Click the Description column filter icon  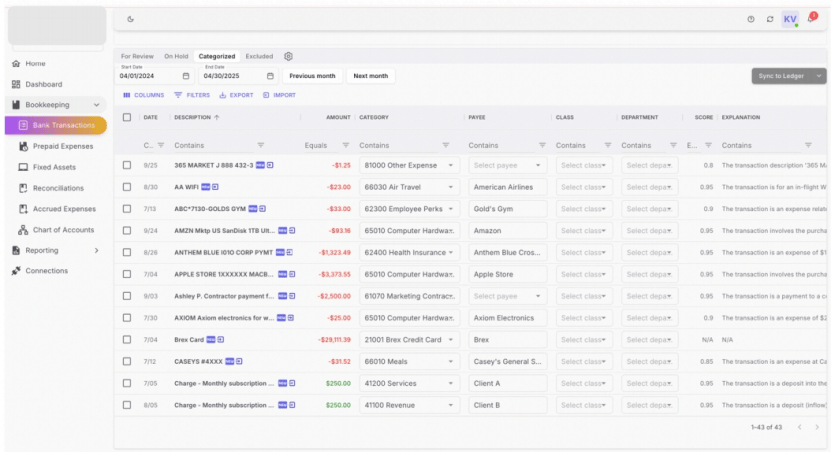pos(261,145)
